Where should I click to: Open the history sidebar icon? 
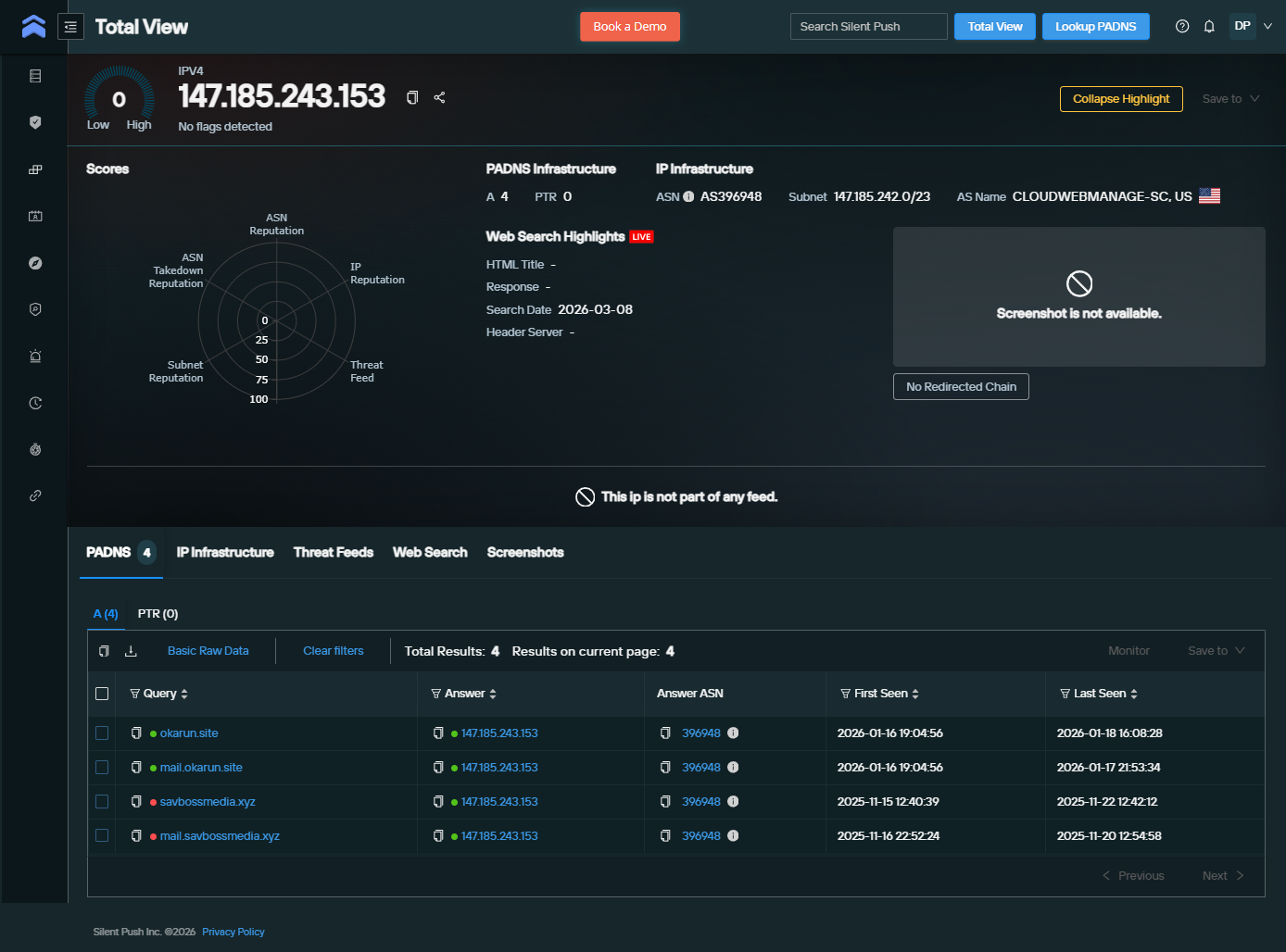tap(34, 402)
